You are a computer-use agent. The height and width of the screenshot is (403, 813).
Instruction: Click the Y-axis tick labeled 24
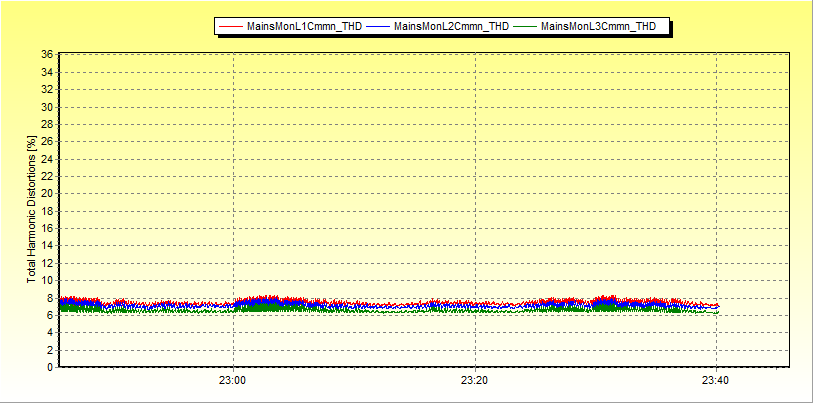(x=47, y=159)
